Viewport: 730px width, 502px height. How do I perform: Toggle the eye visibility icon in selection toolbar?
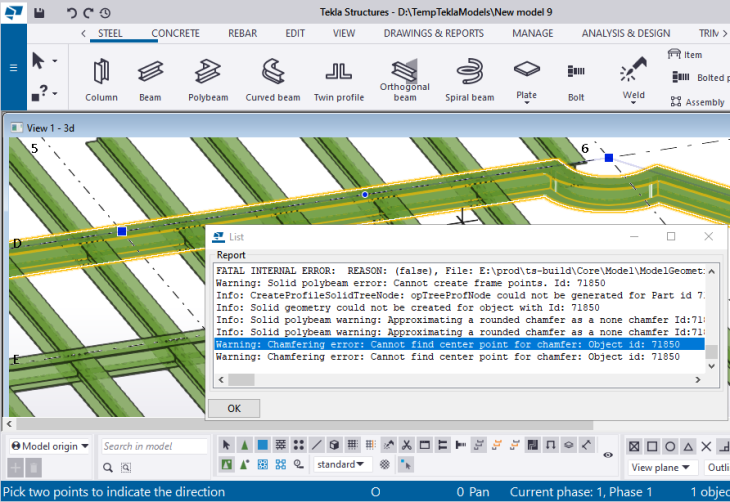608,455
